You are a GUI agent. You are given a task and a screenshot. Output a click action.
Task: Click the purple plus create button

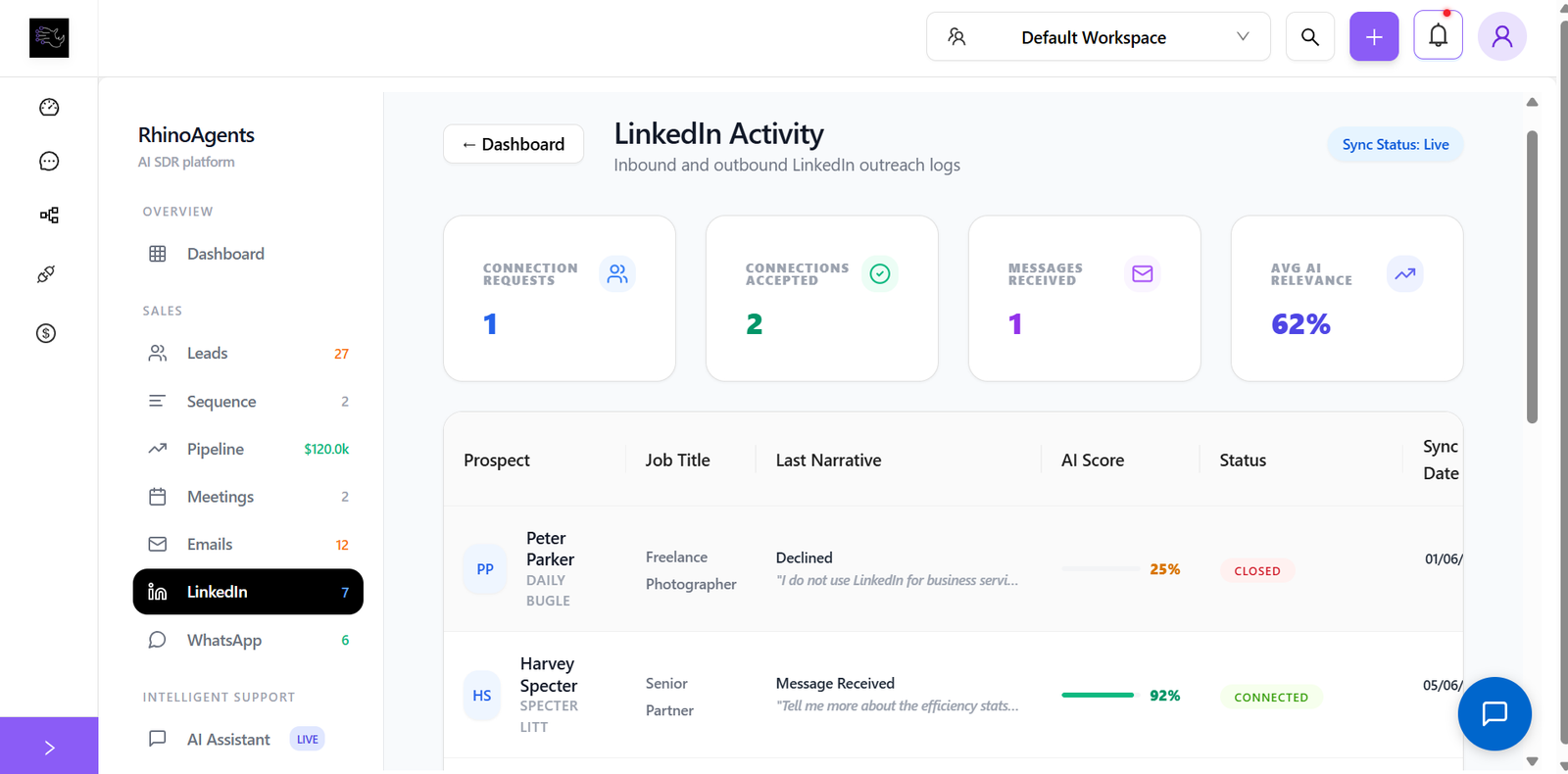(x=1374, y=37)
